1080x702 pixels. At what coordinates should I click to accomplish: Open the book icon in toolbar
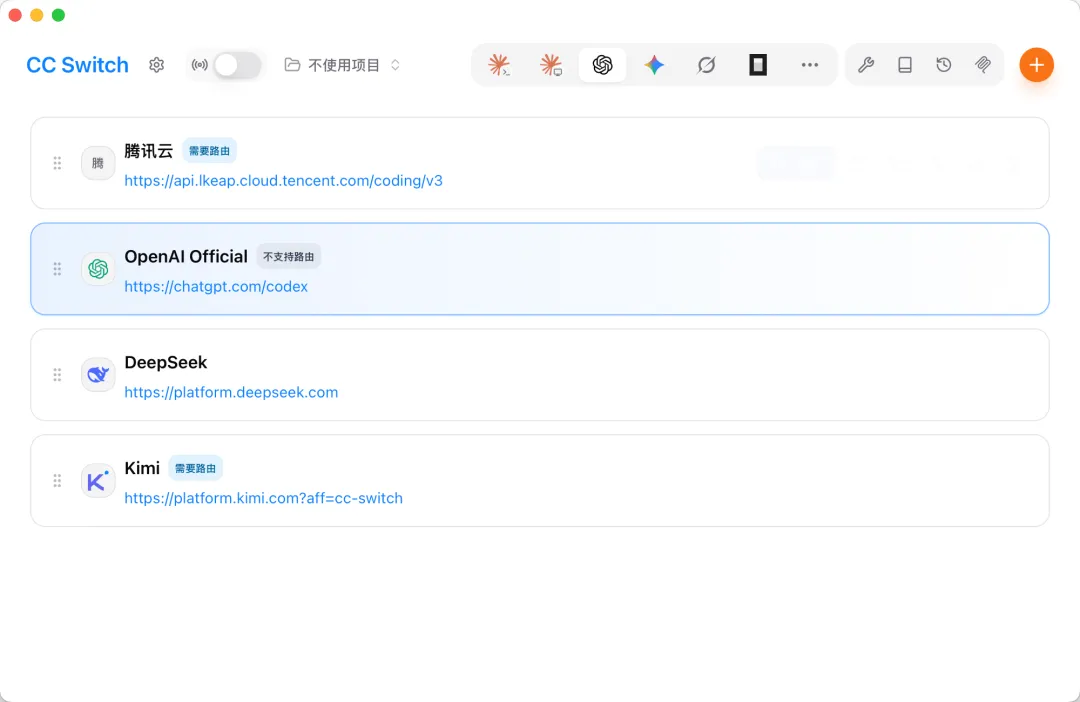point(905,65)
